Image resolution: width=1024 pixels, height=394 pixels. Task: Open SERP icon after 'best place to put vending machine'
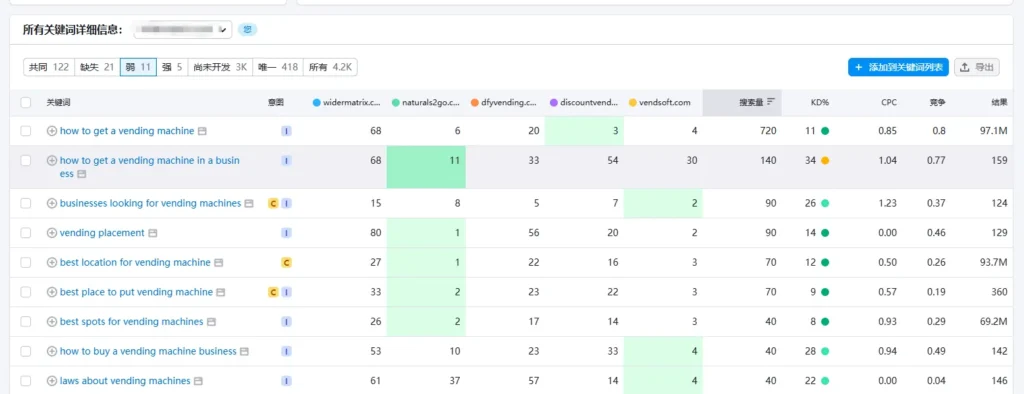[x=221, y=292]
